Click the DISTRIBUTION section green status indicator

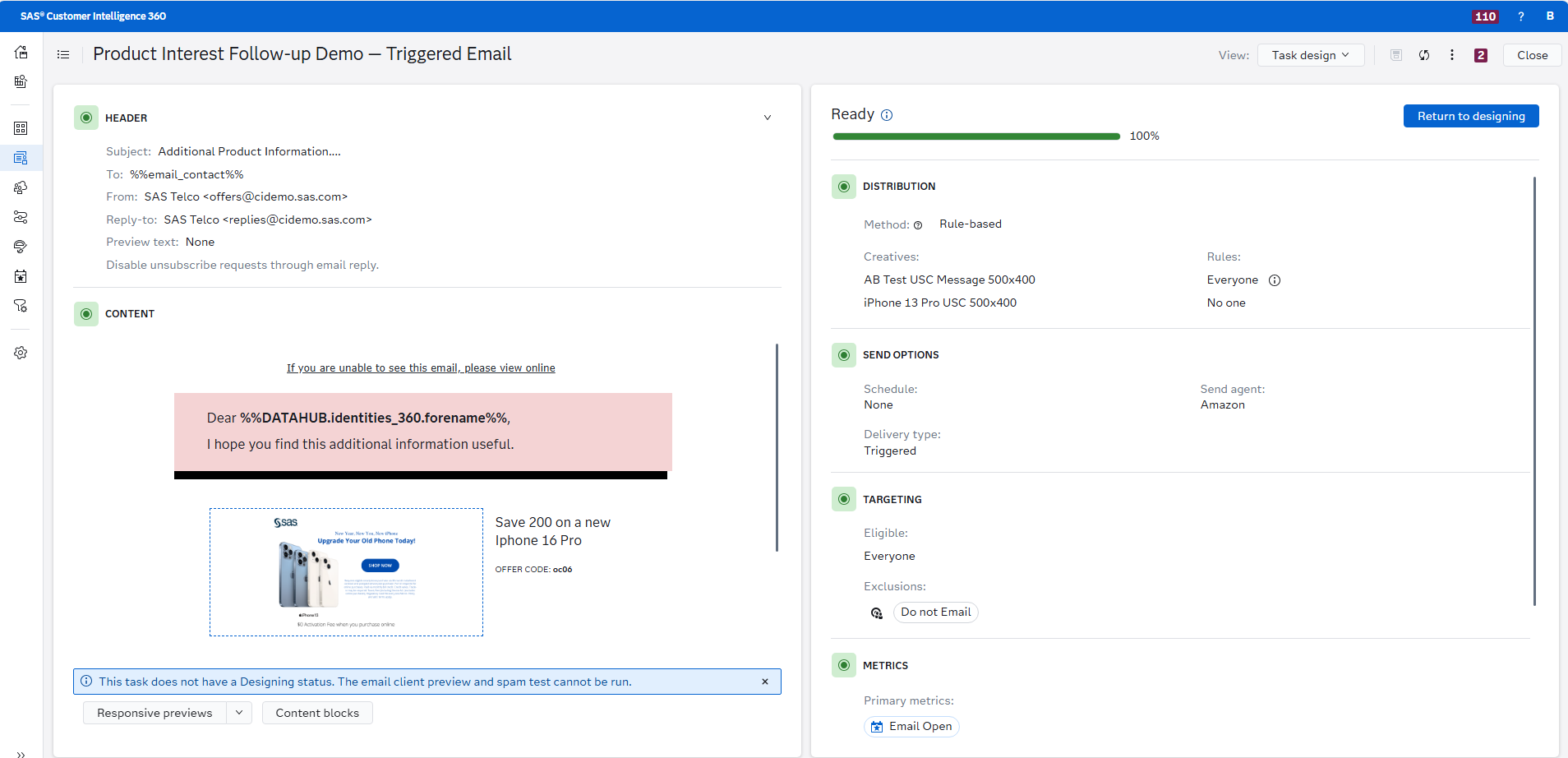(844, 187)
